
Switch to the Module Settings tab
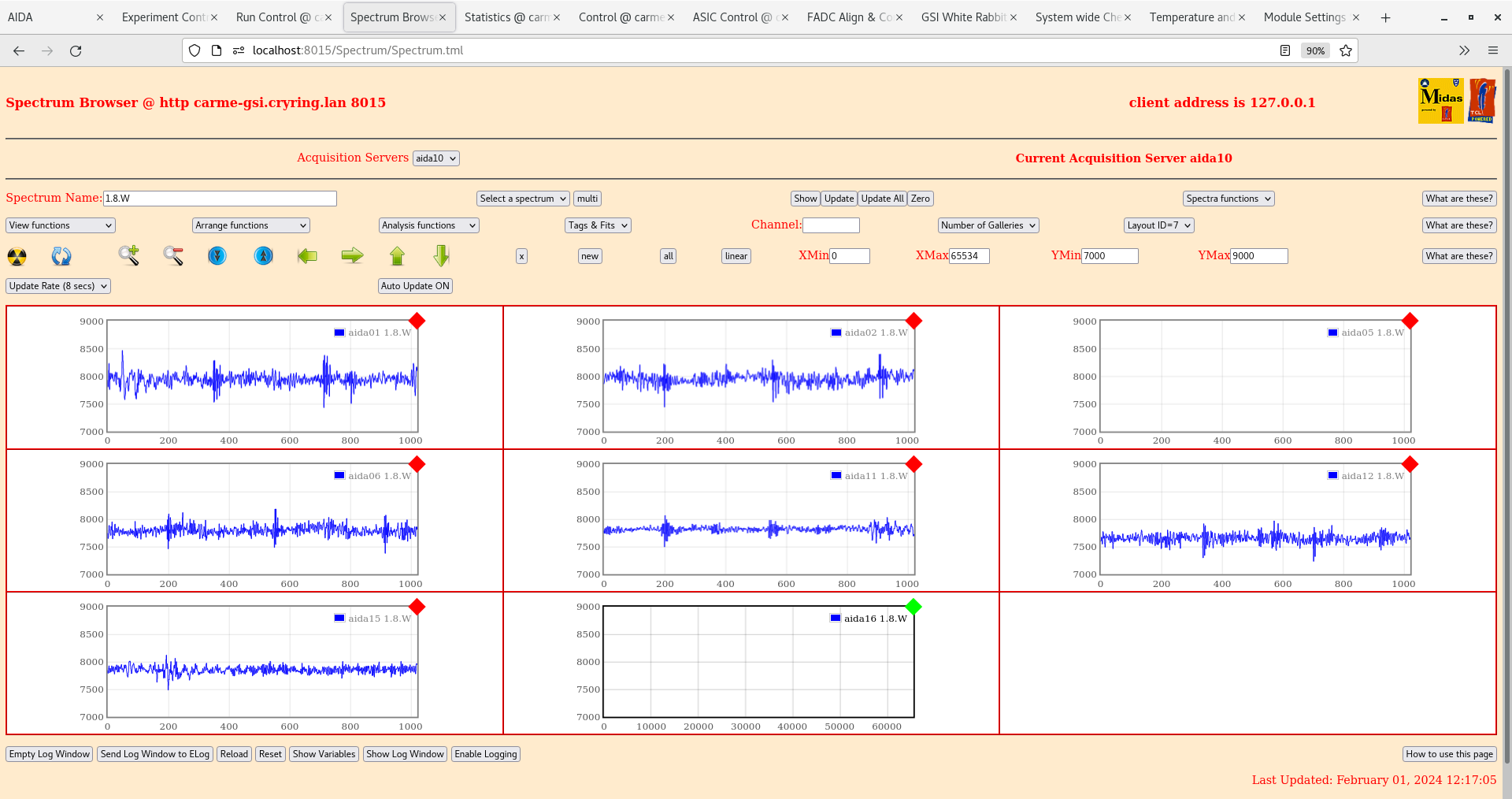pos(1303,17)
